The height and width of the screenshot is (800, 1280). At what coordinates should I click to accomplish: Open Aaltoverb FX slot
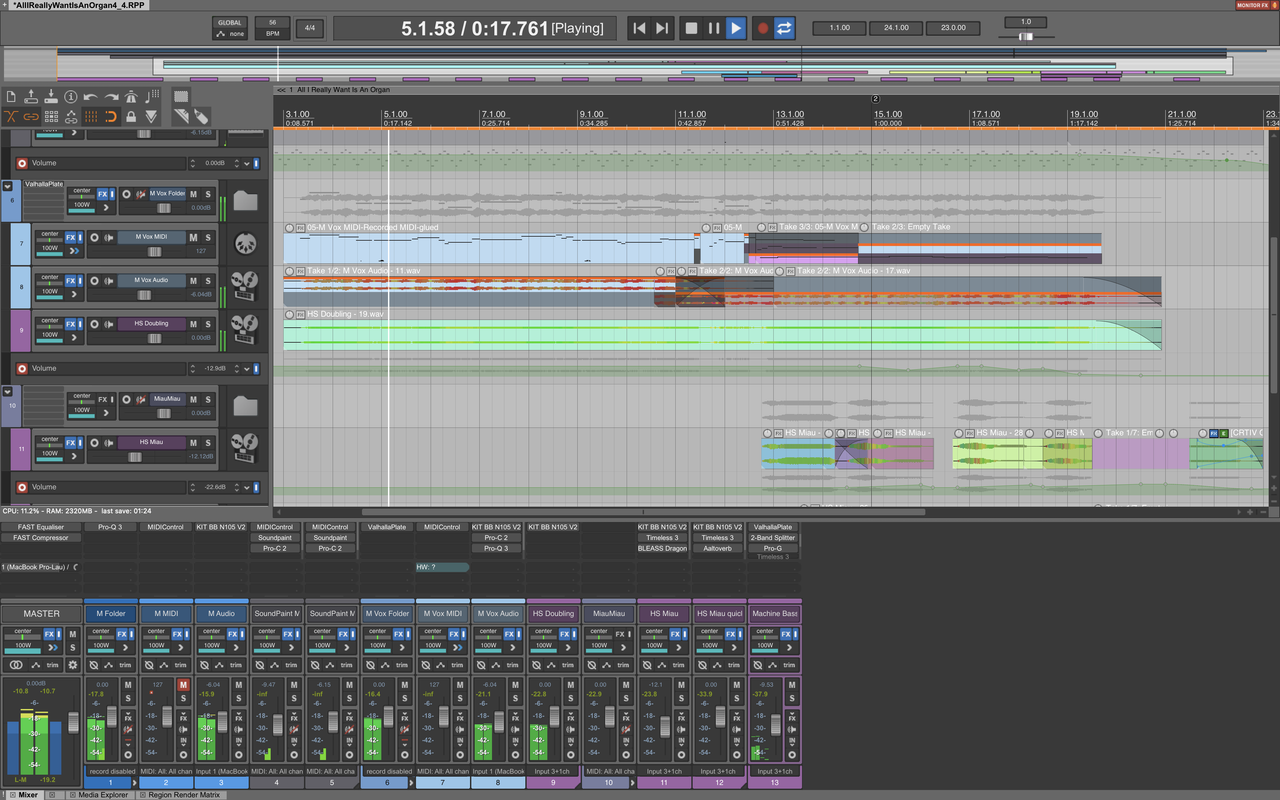tap(719, 549)
